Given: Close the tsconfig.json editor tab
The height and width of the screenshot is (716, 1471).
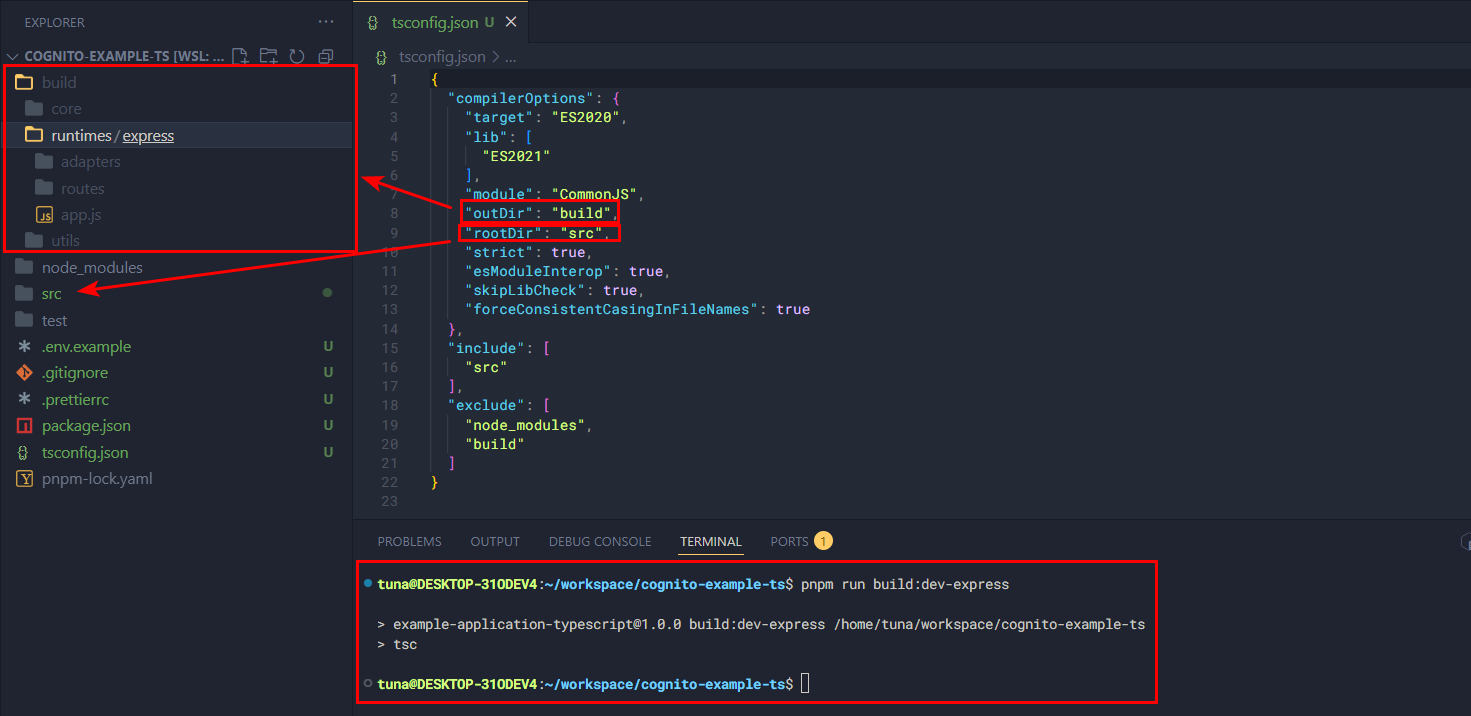Looking at the screenshot, I should [x=511, y=22].
